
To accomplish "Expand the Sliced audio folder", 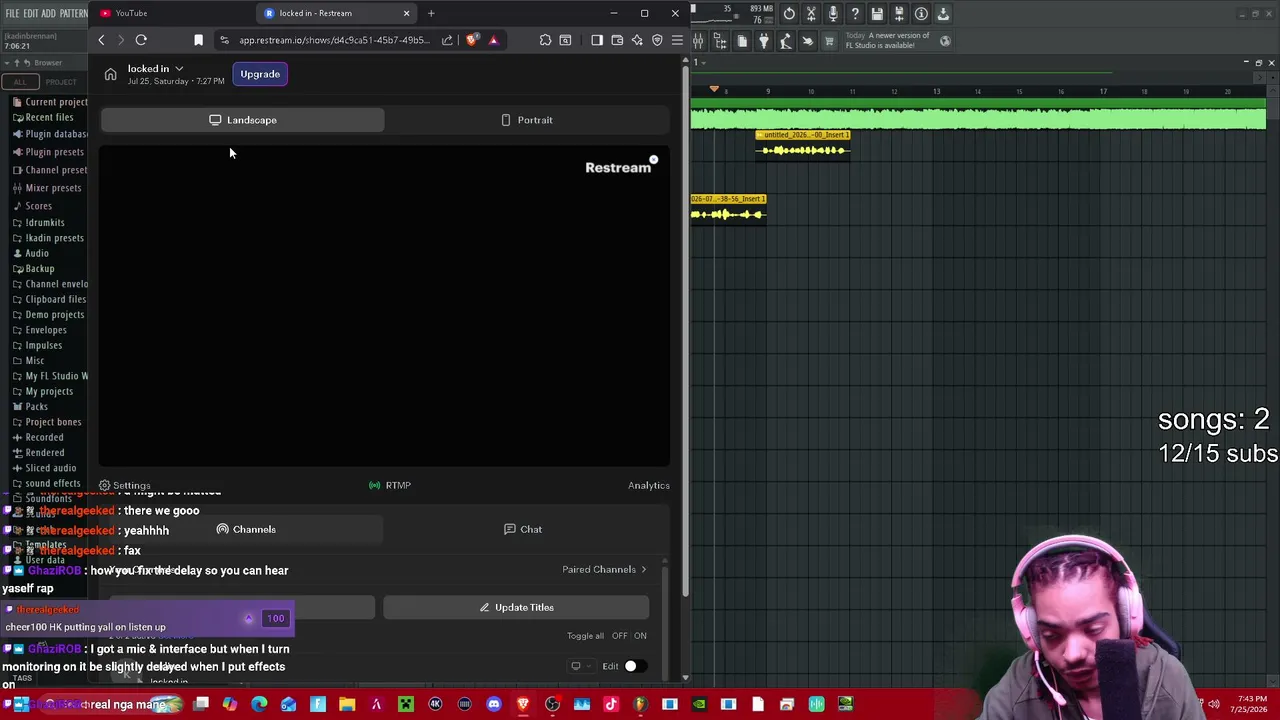I will [x=44, y=468].
